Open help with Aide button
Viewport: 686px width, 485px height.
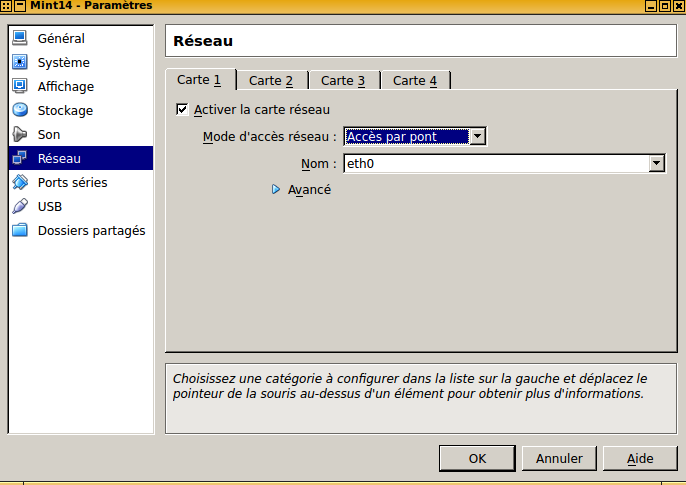click(x=640, y=458)
